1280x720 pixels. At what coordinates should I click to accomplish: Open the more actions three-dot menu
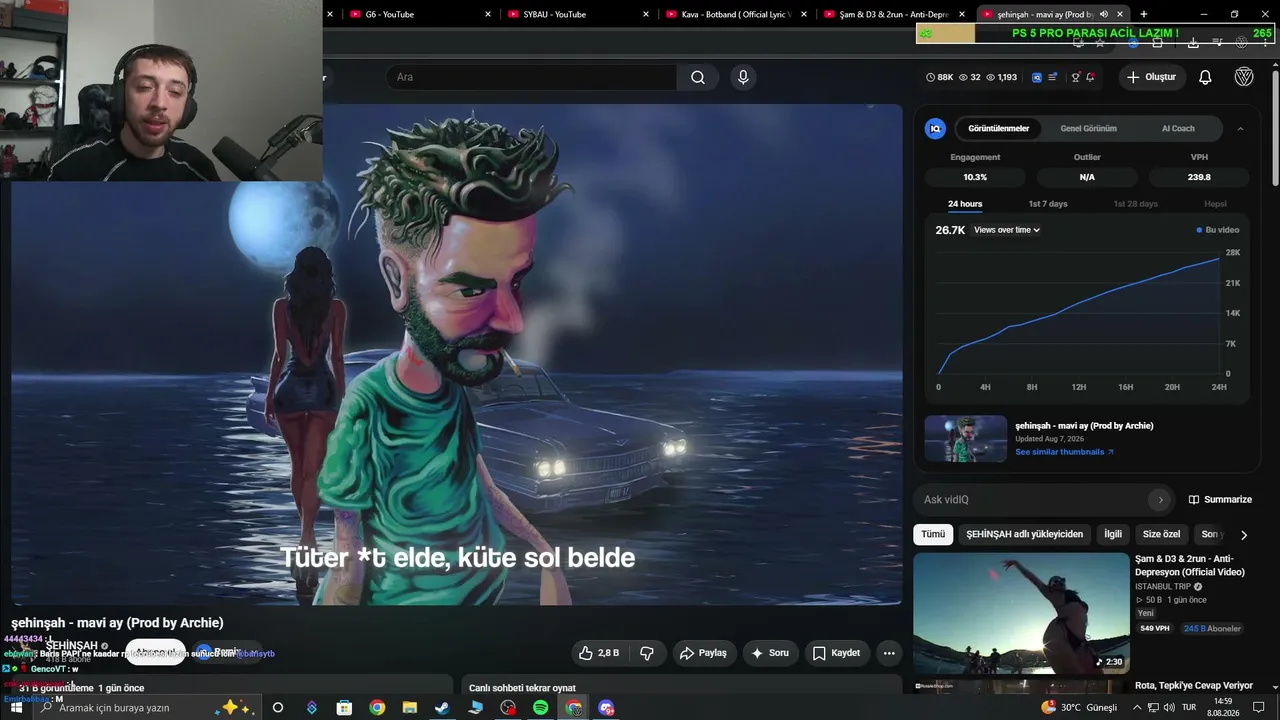pyautogui.click(x=889, y=653)
